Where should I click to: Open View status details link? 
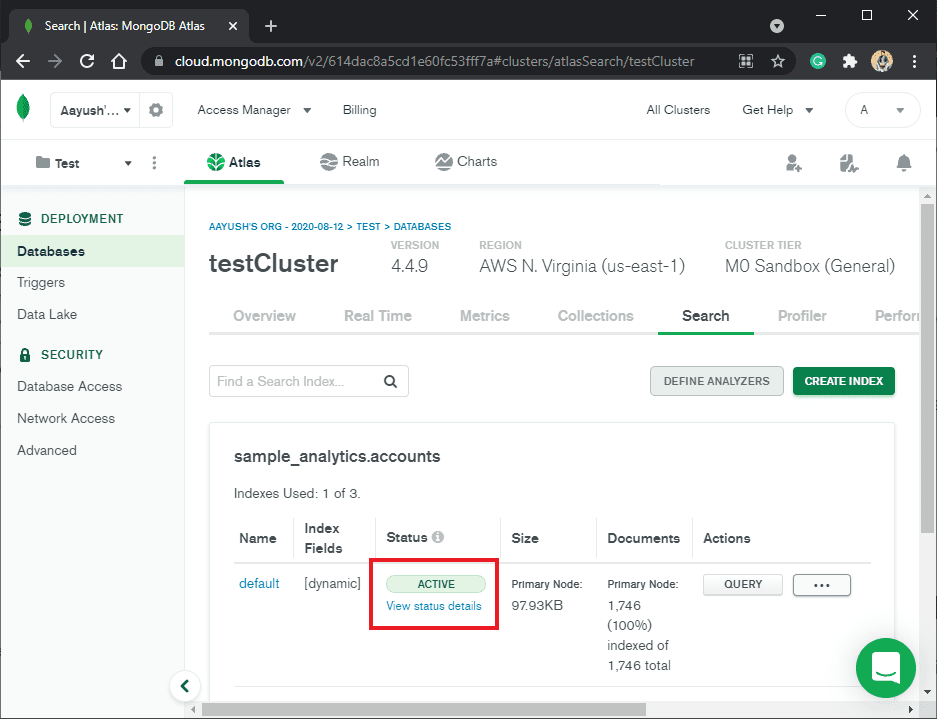(433, 606)
